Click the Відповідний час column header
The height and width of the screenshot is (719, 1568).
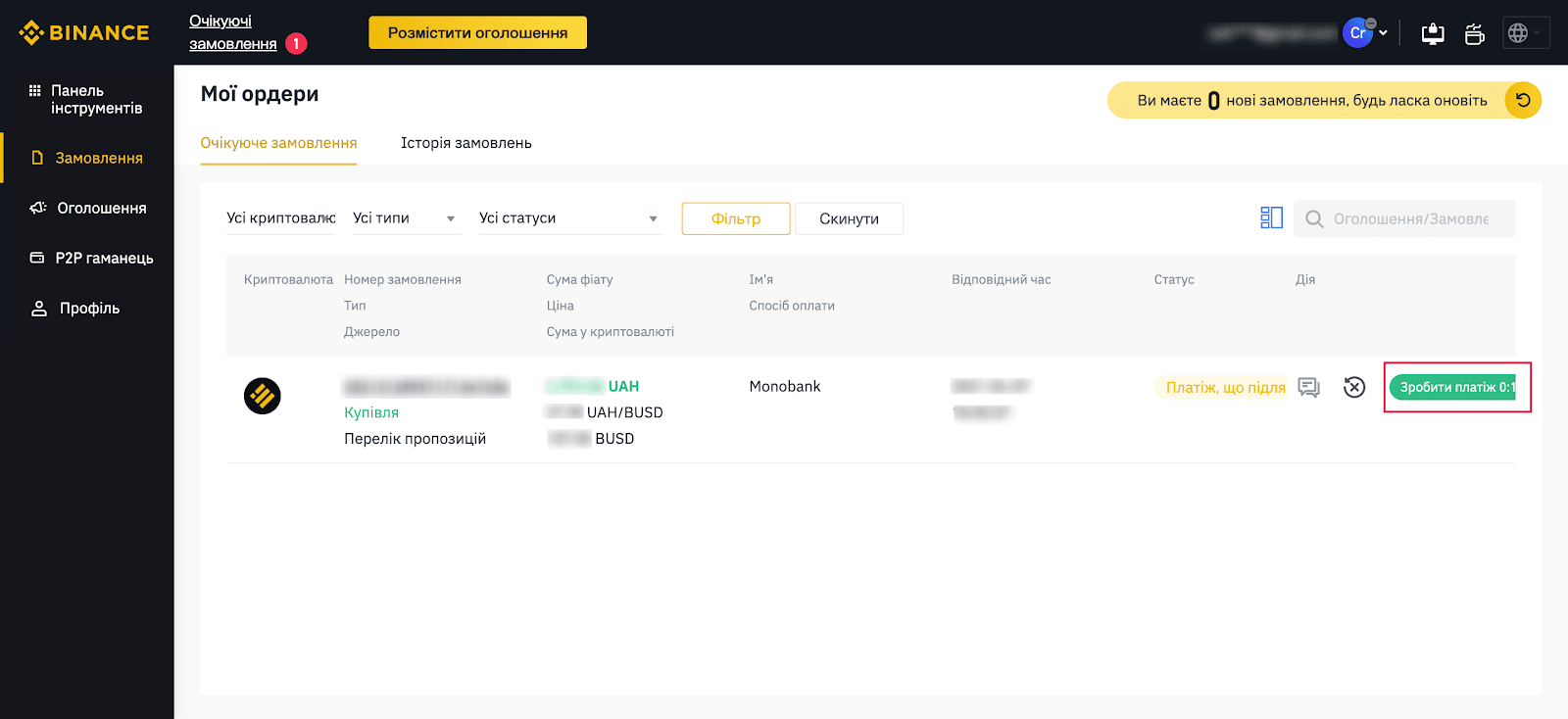(1001, 279)
